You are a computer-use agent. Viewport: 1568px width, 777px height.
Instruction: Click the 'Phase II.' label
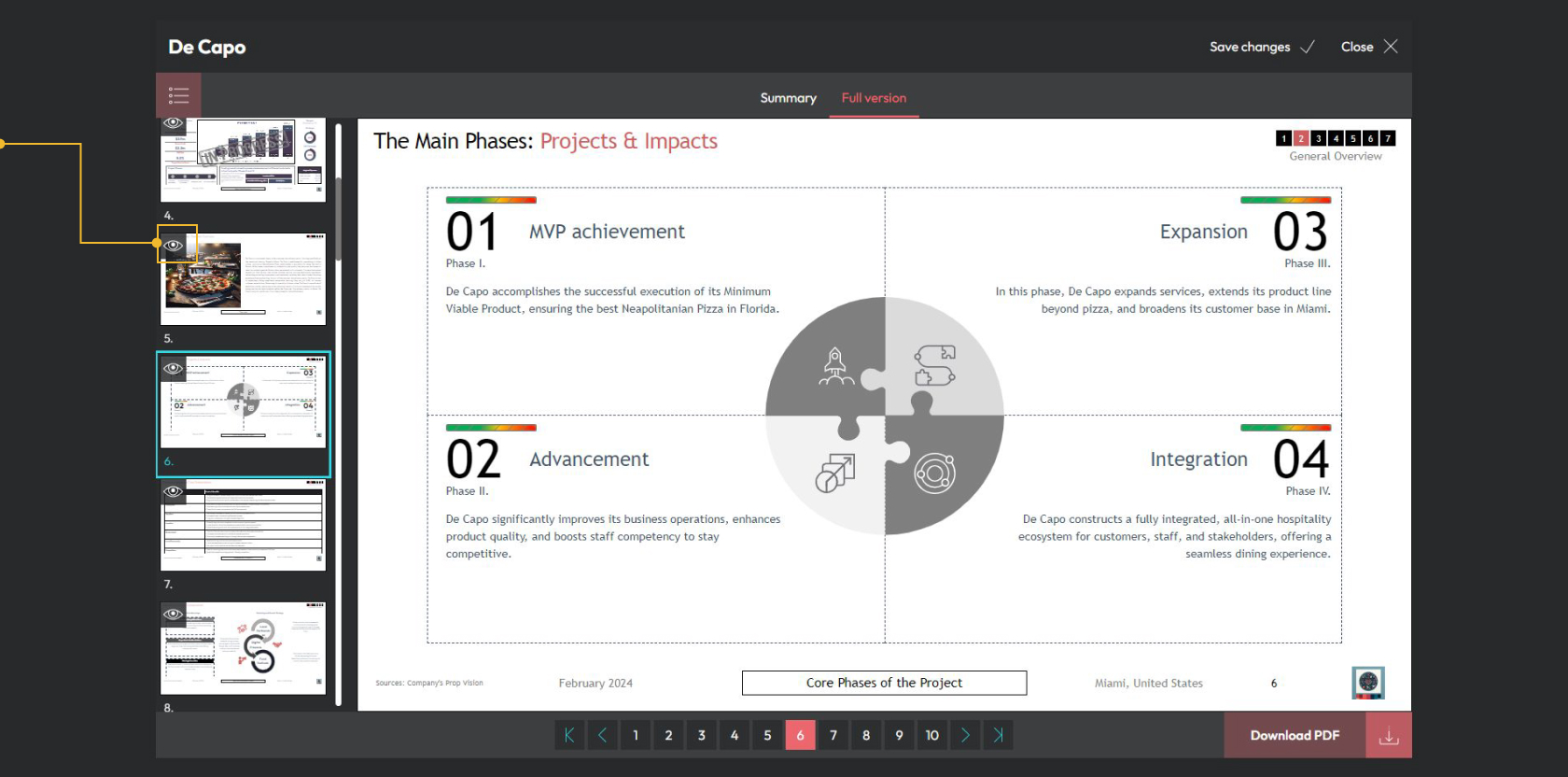point(467,491)
